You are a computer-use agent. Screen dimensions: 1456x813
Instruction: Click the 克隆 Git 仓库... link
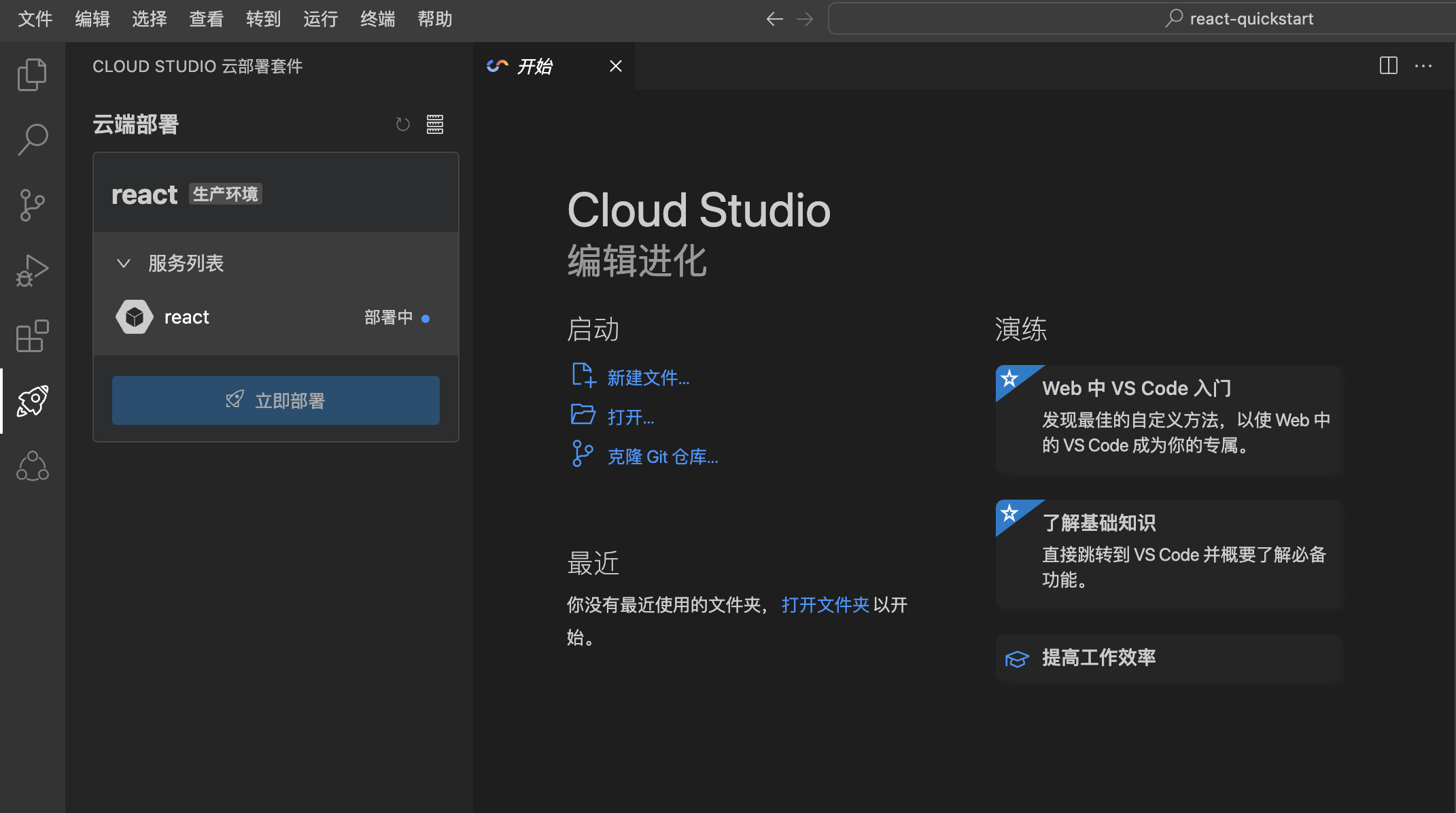663,457
